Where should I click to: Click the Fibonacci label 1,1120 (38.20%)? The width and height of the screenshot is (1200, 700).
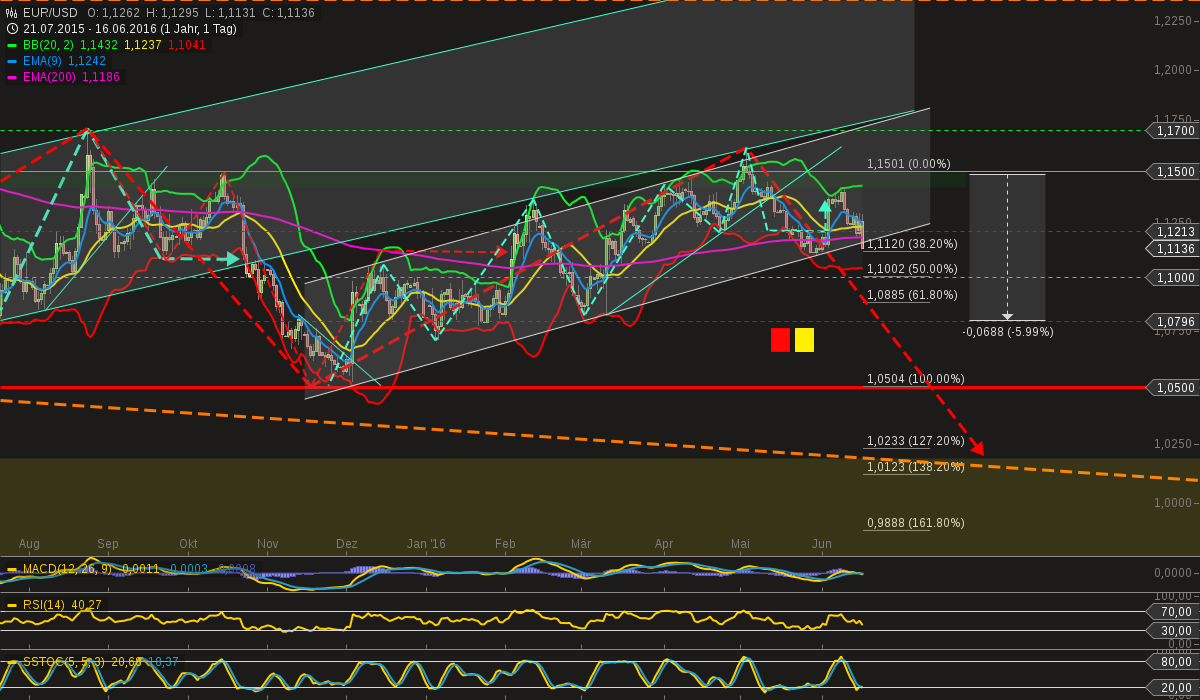[x=911, y=244]
